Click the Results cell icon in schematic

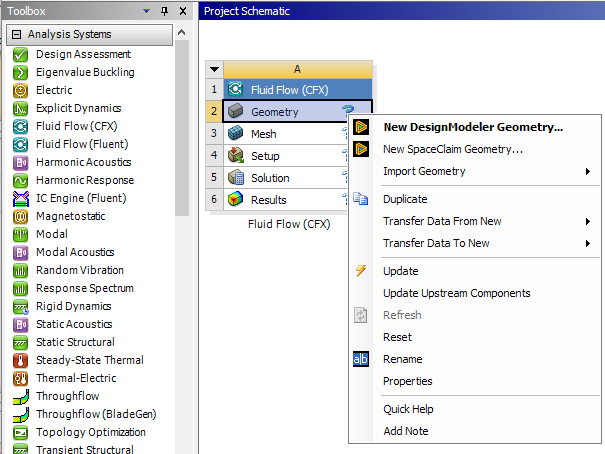pos(236,200)
